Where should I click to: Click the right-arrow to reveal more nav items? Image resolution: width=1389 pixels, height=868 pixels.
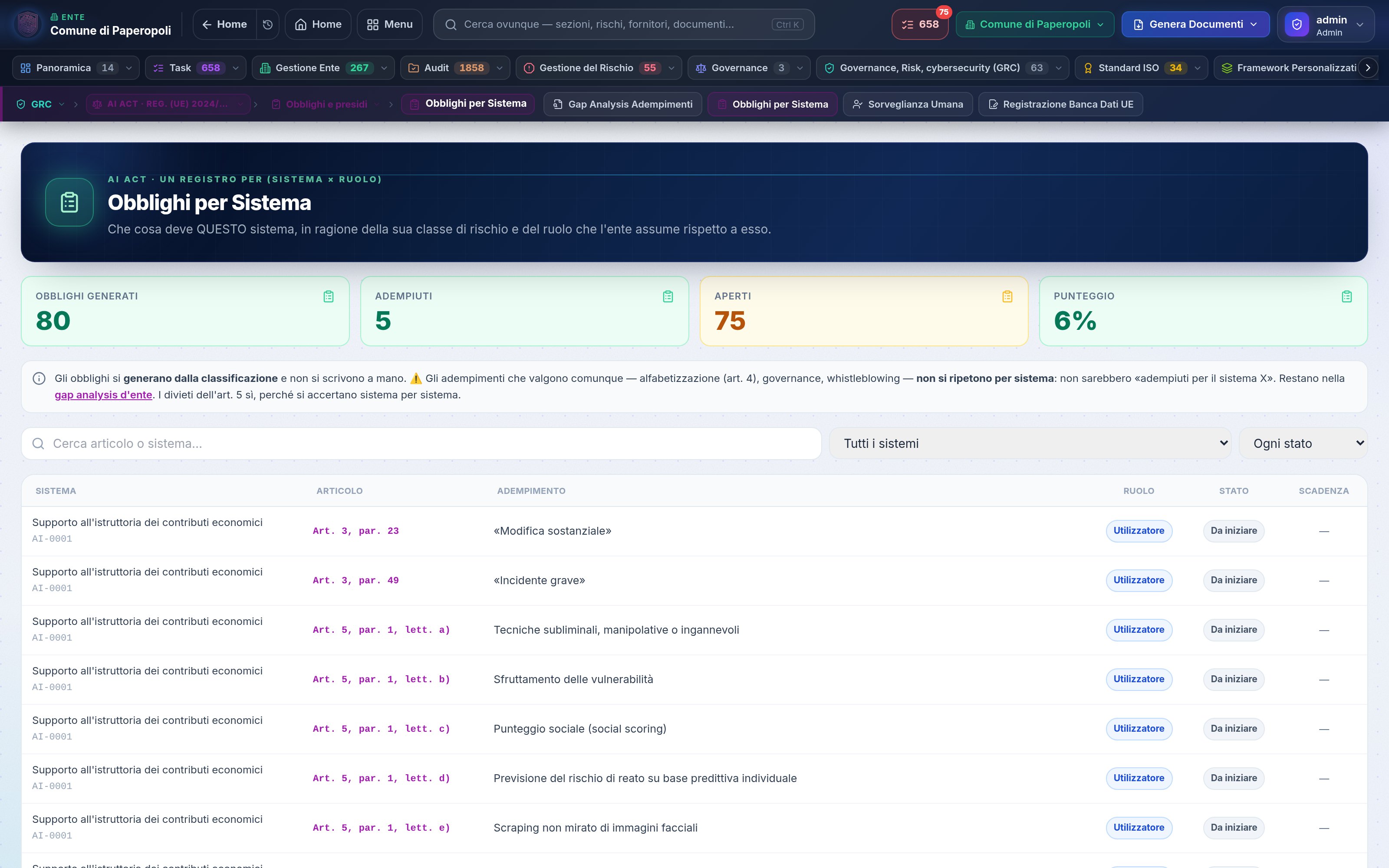[1368, 68]
